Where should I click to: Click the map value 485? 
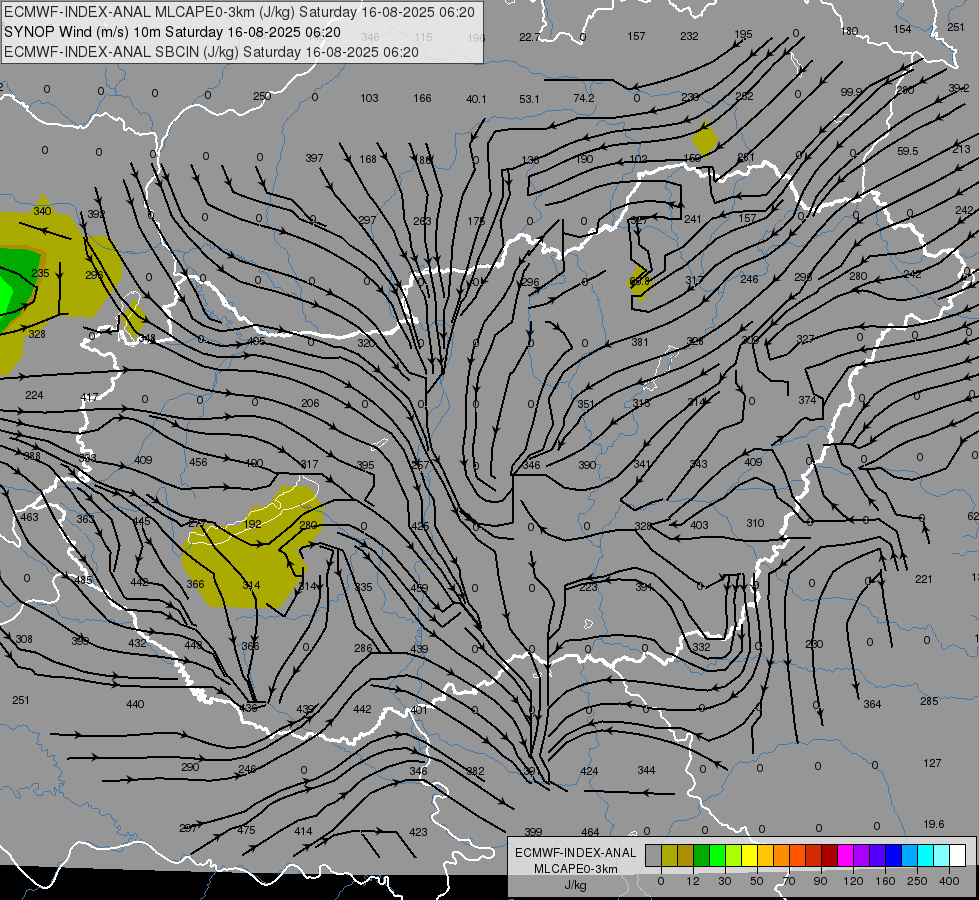tap(83, 580)
